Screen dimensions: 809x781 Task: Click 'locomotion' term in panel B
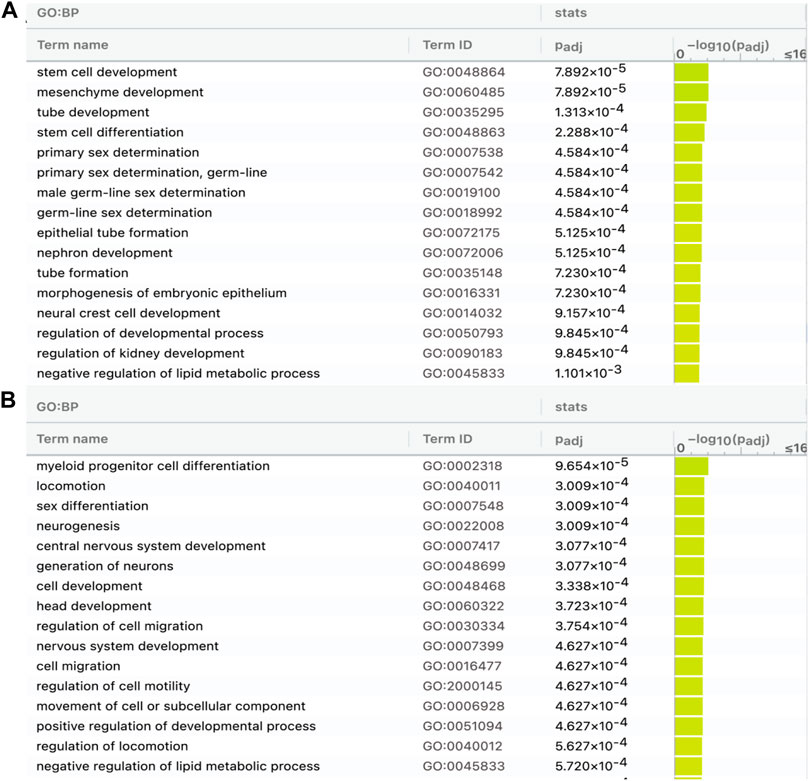tap(71, 486)
